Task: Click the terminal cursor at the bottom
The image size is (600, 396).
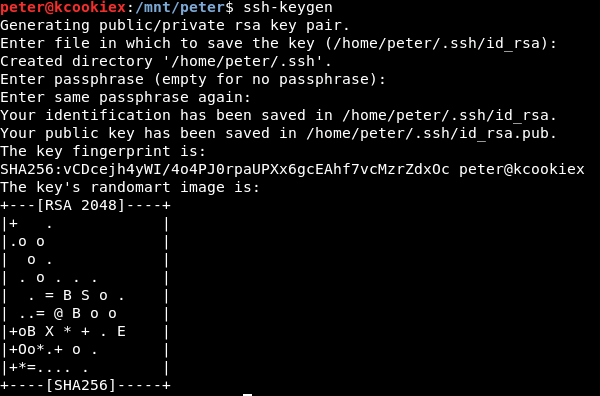Action: tap(247, 394)
